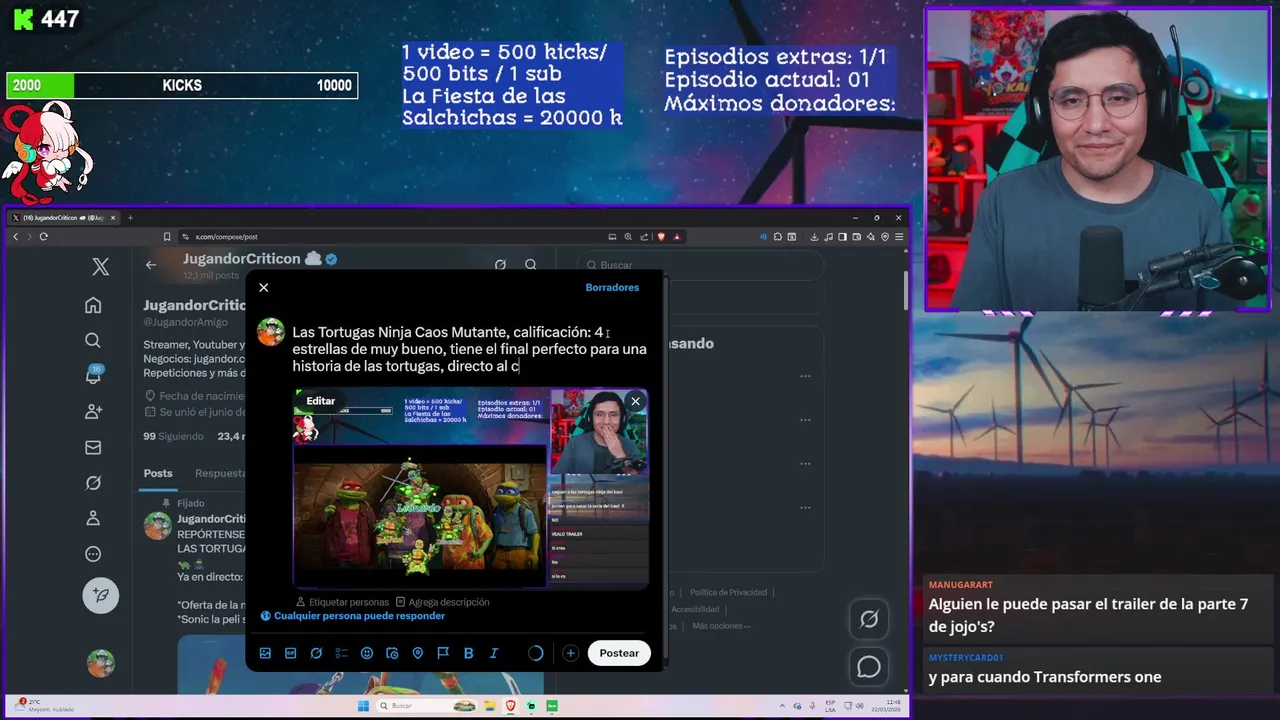The image size is (1280, 720).
Task: Click Agrega descripción link
Action: click(442, 602)
